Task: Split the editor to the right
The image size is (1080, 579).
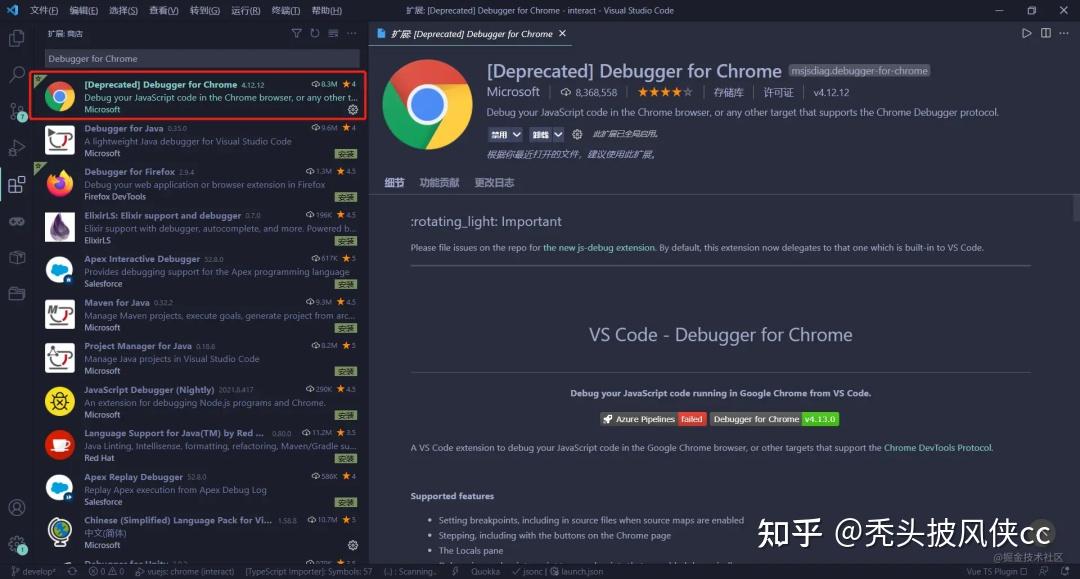Action: click(1046, 33)
